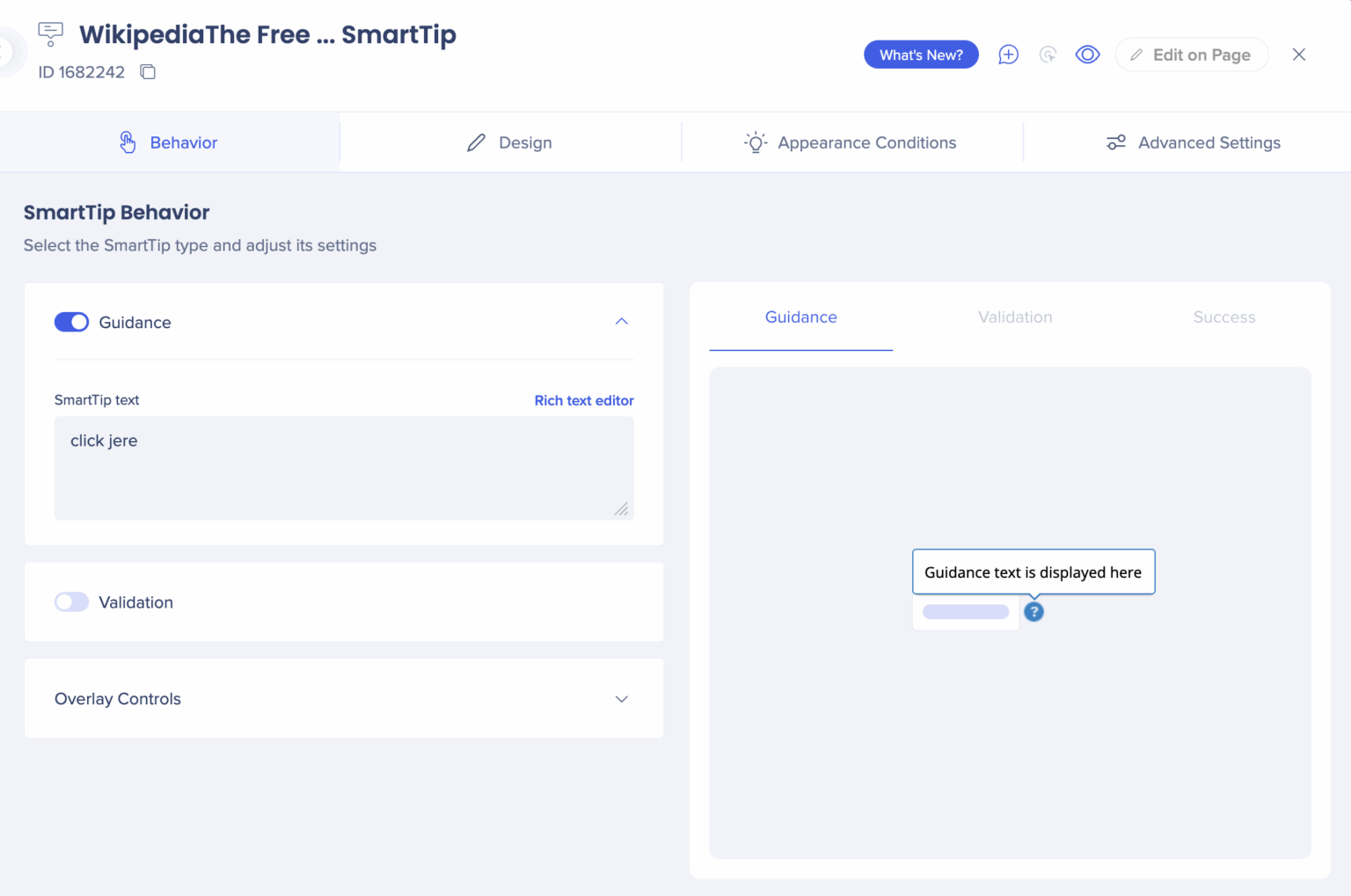Enable the Validation toggle
The width and height of the screenshot is (1351, 896).
[71, 601]
